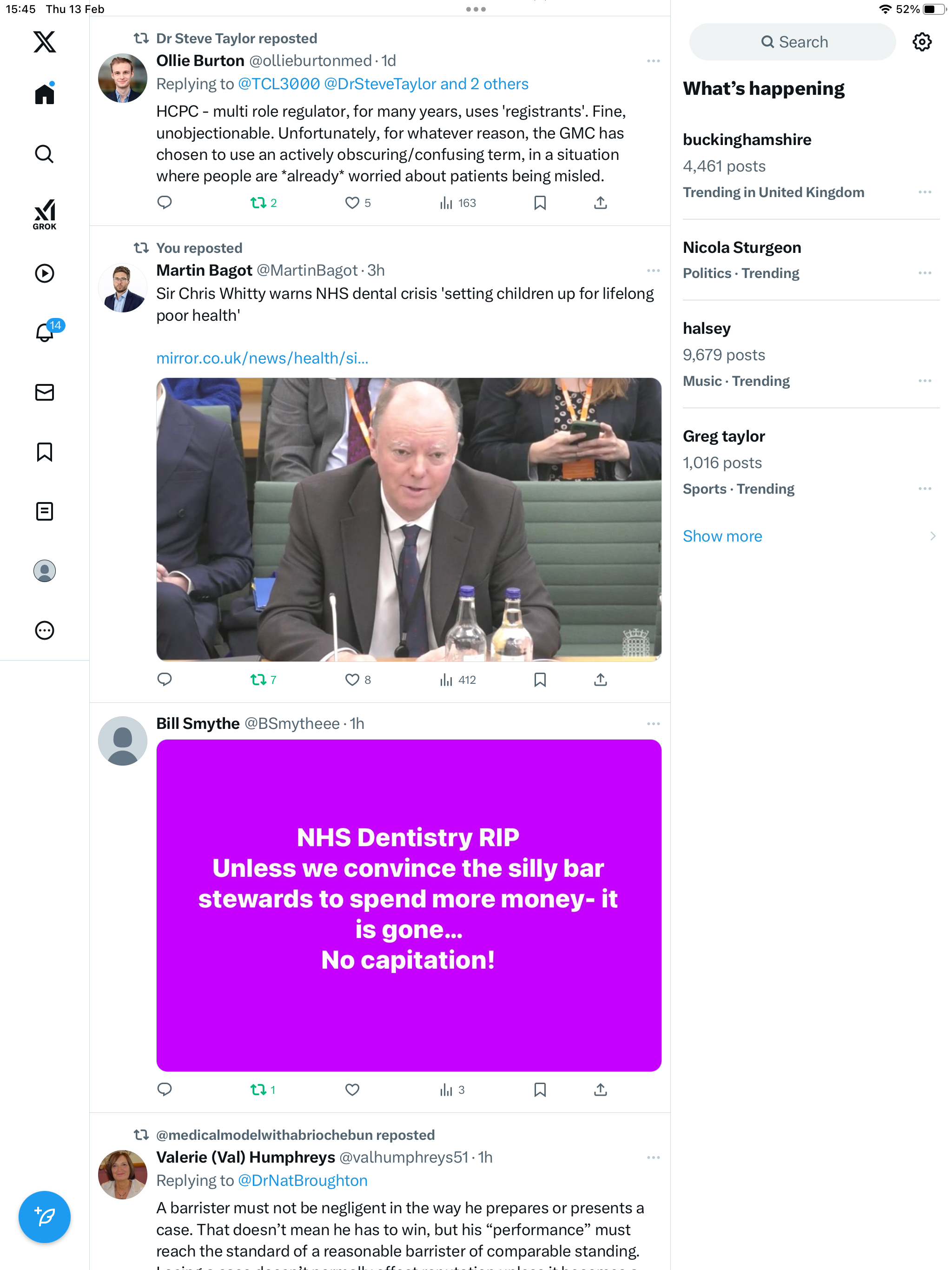
Task: Open the mirror.co.uk article link
Action: [262, 358]
